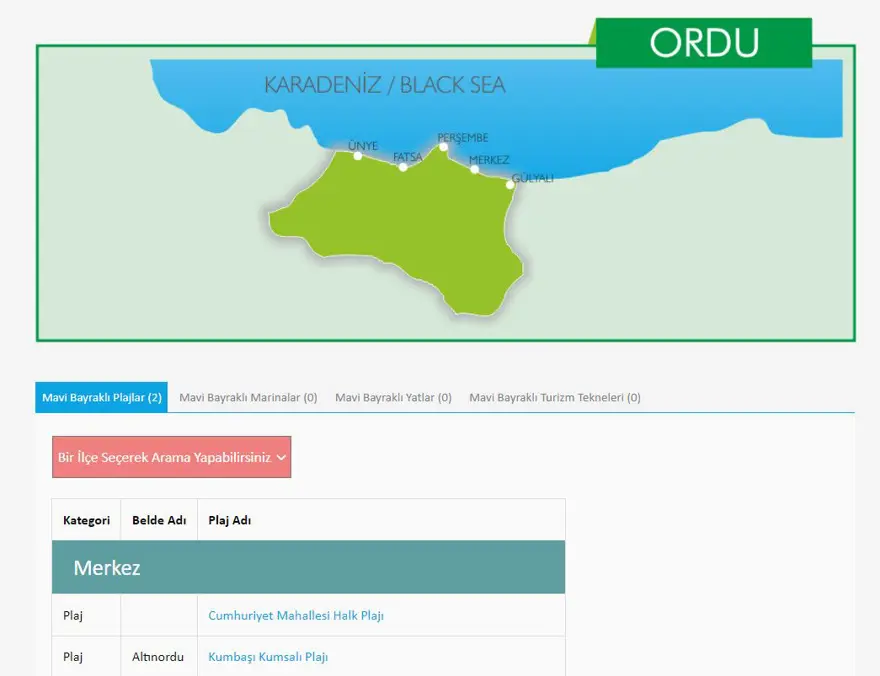Select the Merkez marker on the map
The width and height of the screenshot is (880, 676).
coord(475,169)
